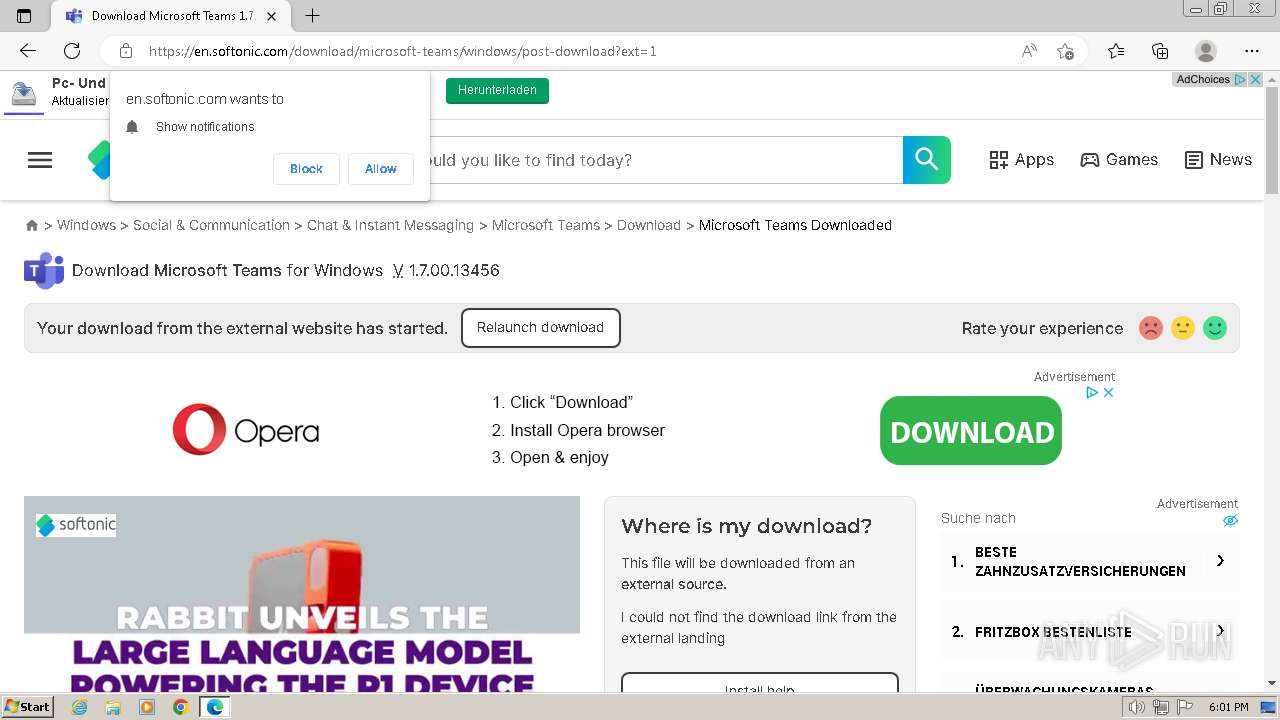The width and height of the screenshot is (1280, 720).
Task: Open the Apps section
Action: tap(1021, 160)
